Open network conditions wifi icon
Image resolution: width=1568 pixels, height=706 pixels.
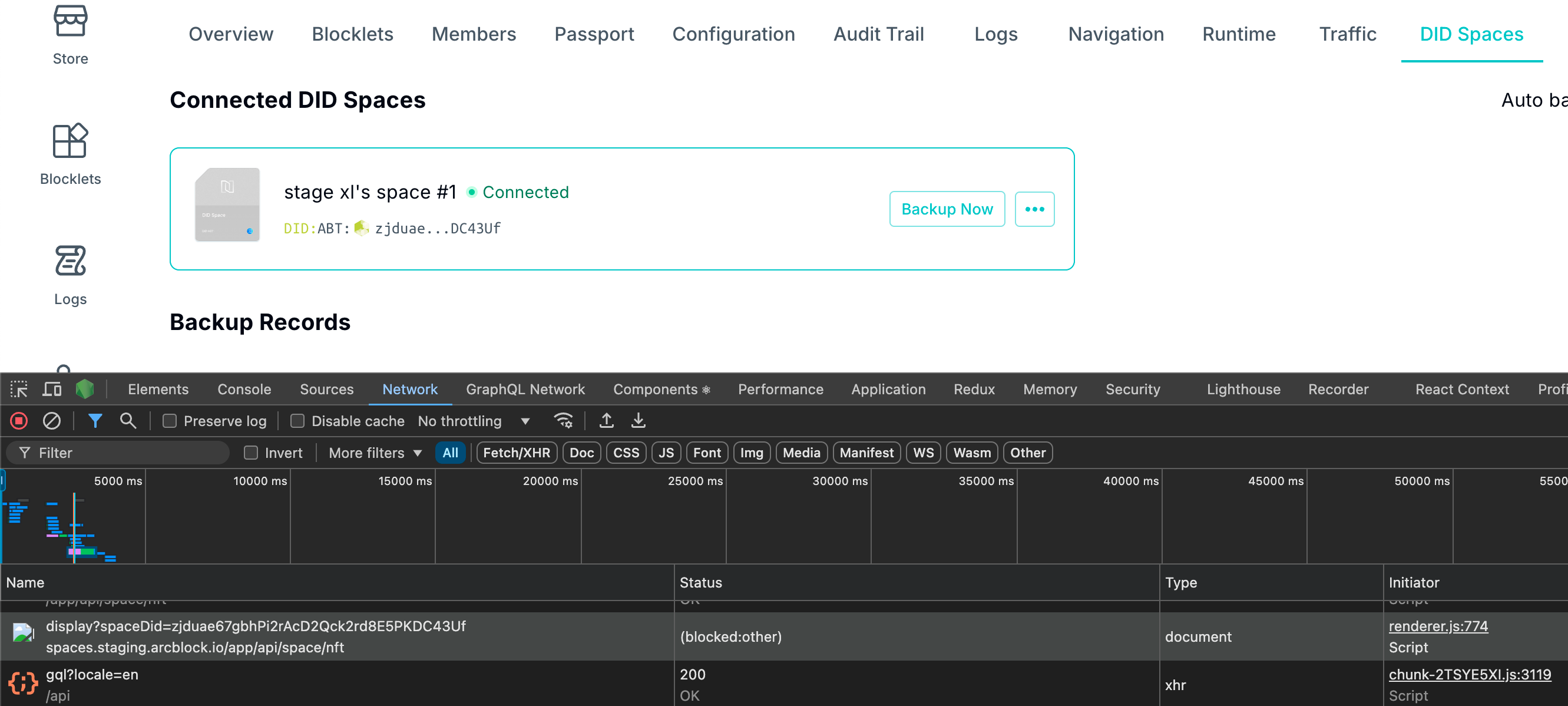click(563, 421)
